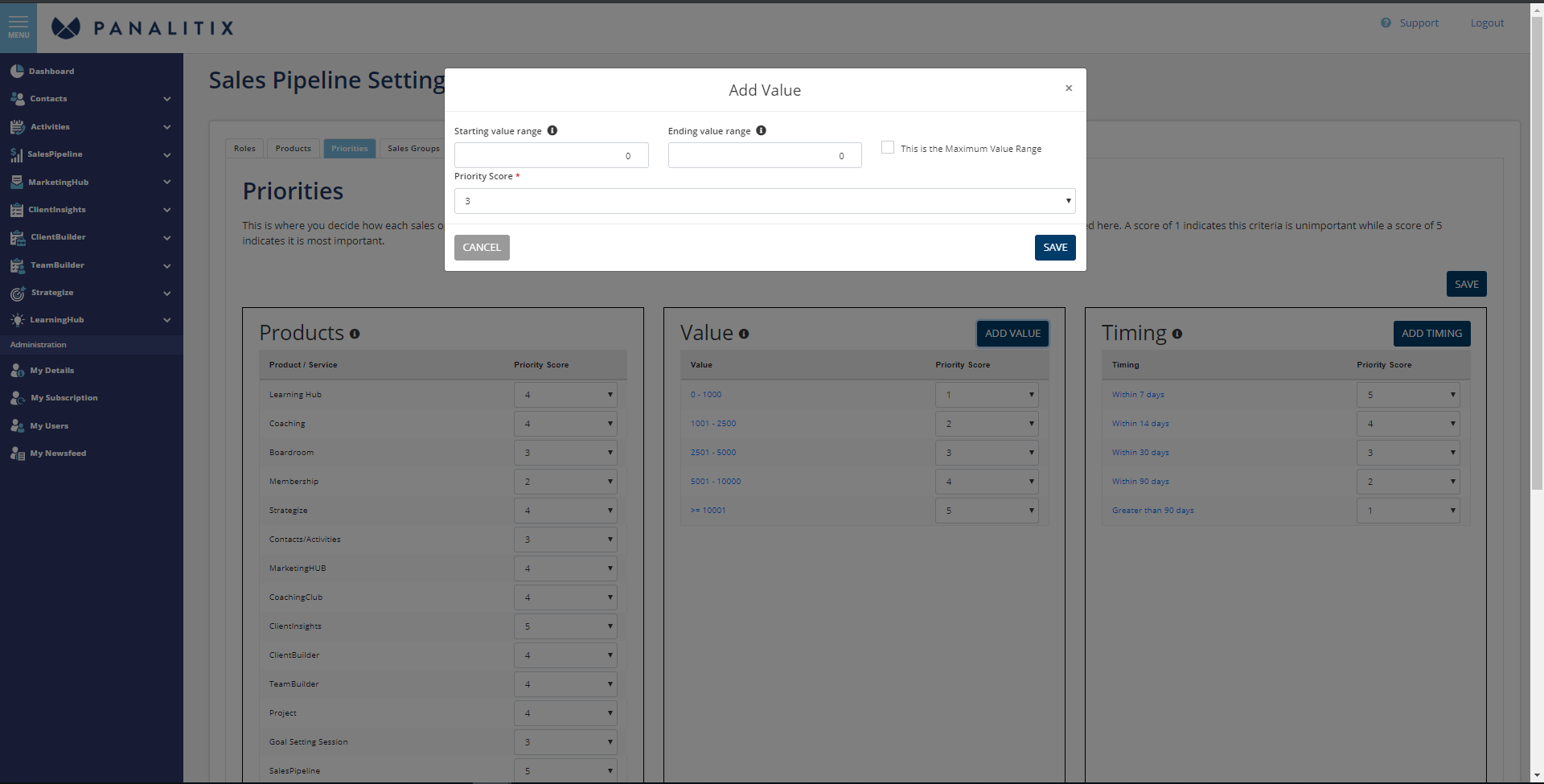Click the My Users icon
Viewport: 1544px width, 784px height.
pos(17,426)
